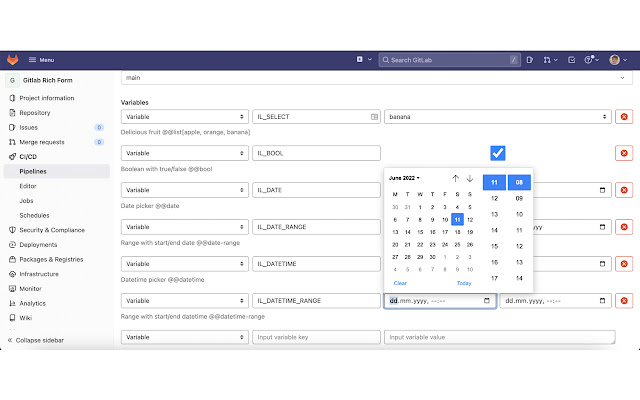Remove the IL_DATETIME_RANGE variable row
Viewport: 640px width, 400px height.
click(624, 301)
